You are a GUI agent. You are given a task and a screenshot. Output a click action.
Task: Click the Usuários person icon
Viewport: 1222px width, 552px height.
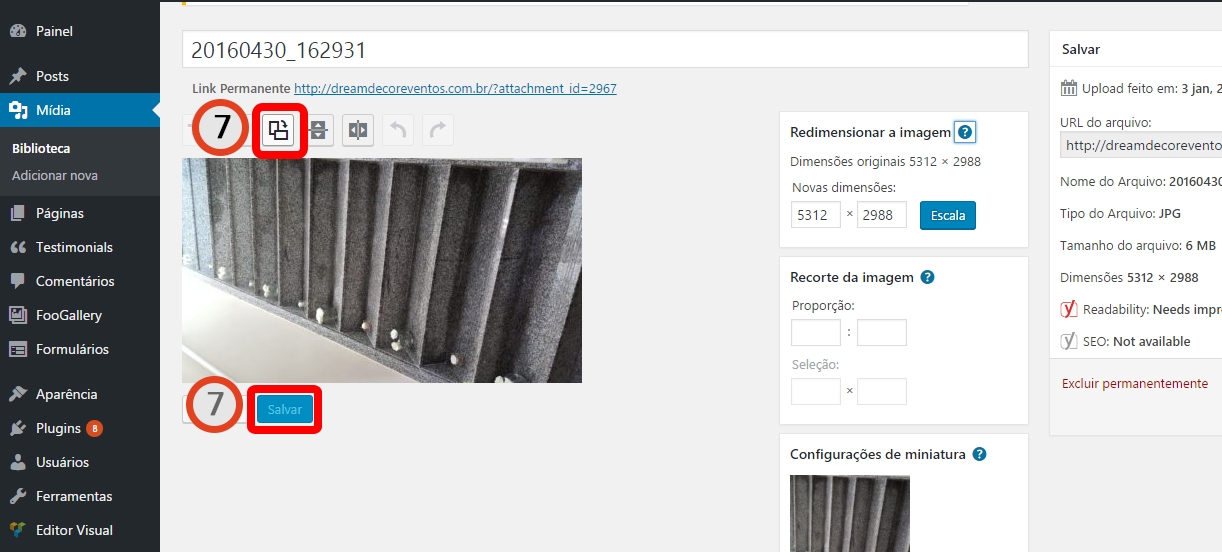tap(18, 462)
